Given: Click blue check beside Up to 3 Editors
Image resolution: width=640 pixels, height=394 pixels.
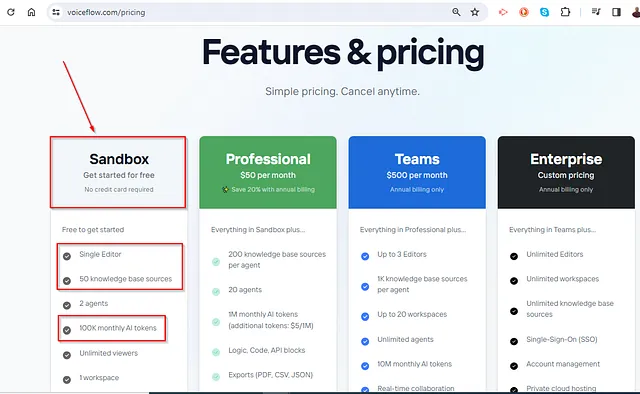Looking at the screenshot, I should (365, 256).
